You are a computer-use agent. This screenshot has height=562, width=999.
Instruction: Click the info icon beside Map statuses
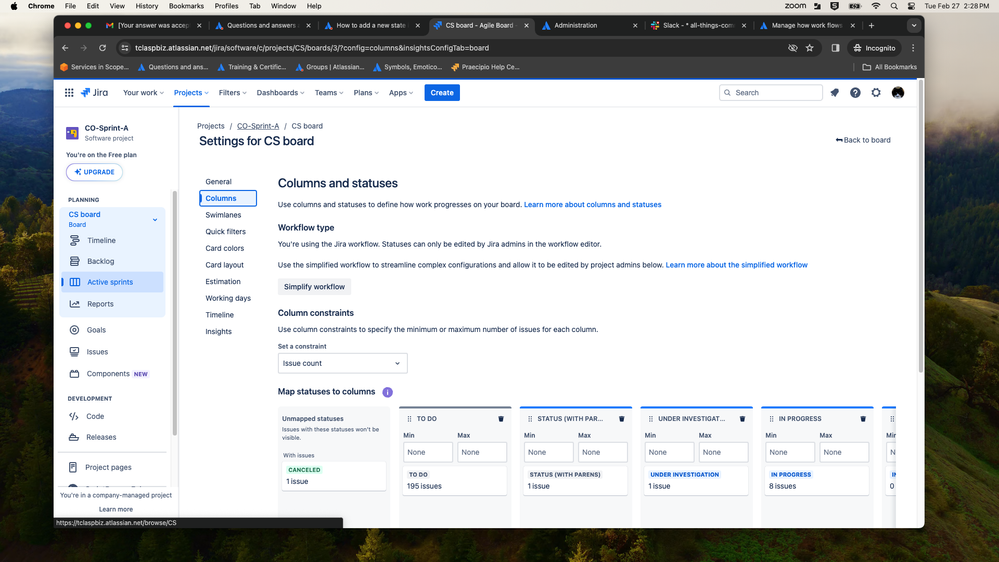coord(387,392)
